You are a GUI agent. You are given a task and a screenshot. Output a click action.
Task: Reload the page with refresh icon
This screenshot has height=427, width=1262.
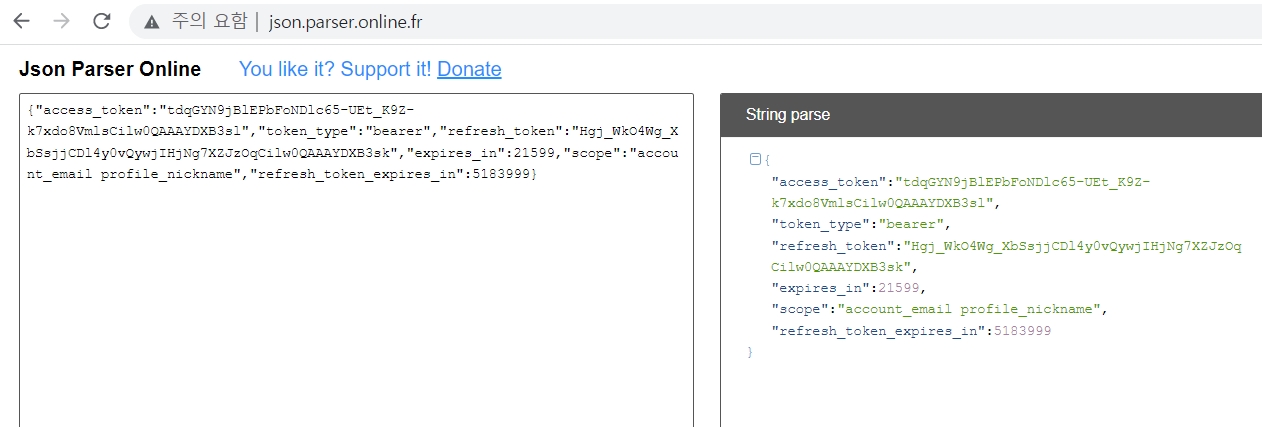pos(101,21)
